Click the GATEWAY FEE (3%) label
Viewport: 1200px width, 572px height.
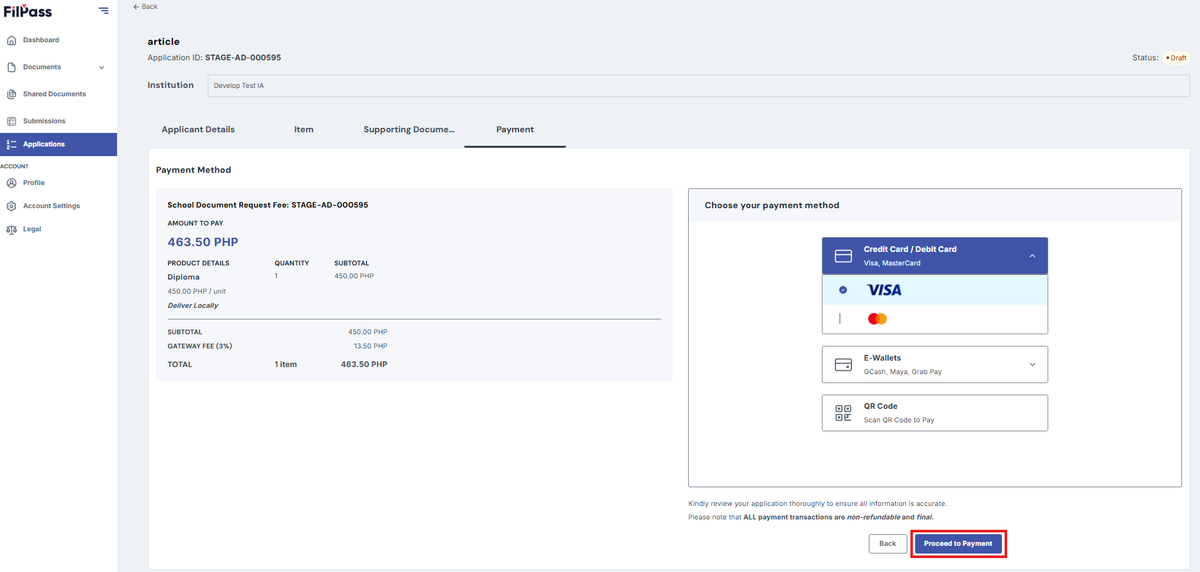click(x=201, y=346)
